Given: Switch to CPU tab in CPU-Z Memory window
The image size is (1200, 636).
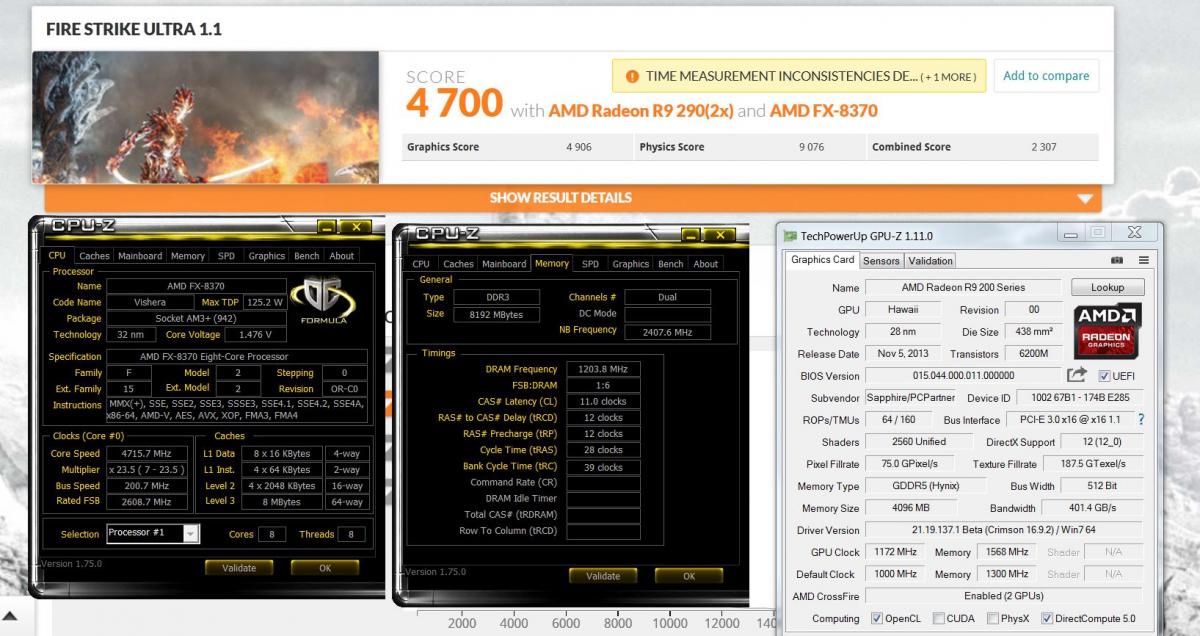Looking at the screenshot, I should click(x=421, y=264).
